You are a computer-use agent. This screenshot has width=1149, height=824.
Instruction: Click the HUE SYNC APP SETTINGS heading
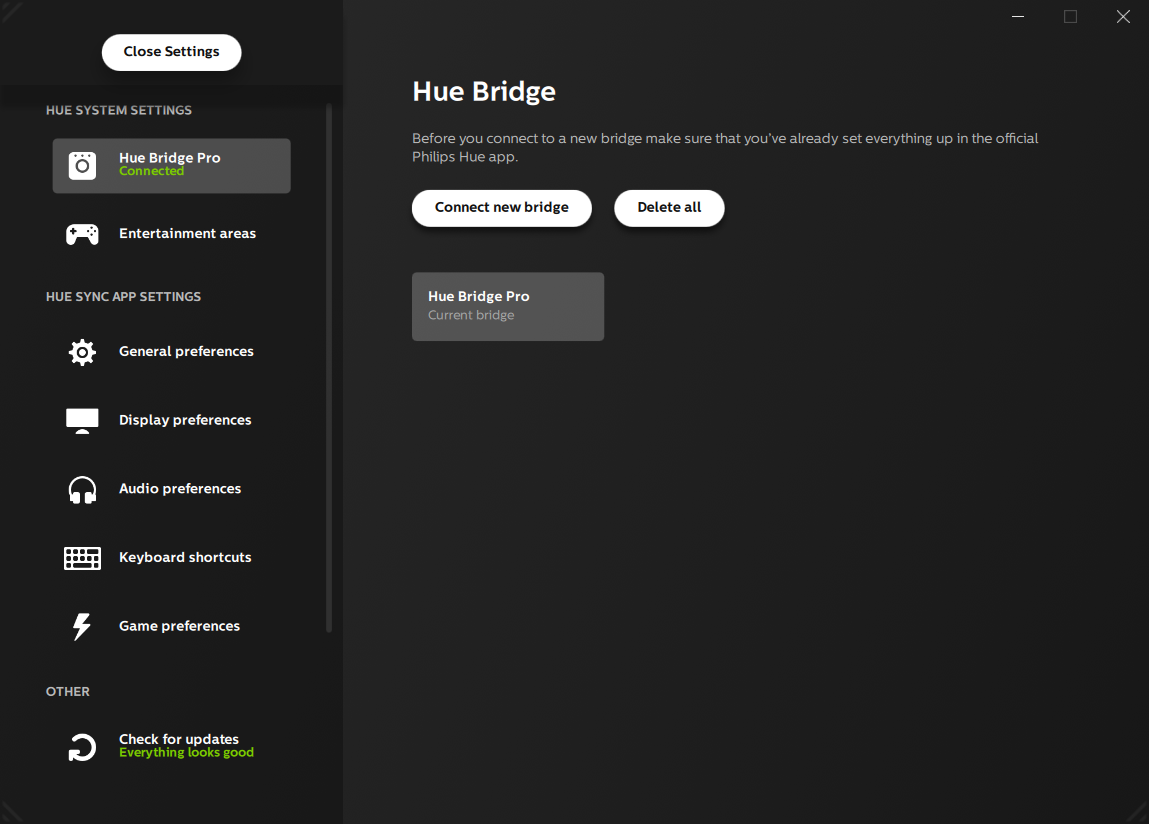pos(123,297)
